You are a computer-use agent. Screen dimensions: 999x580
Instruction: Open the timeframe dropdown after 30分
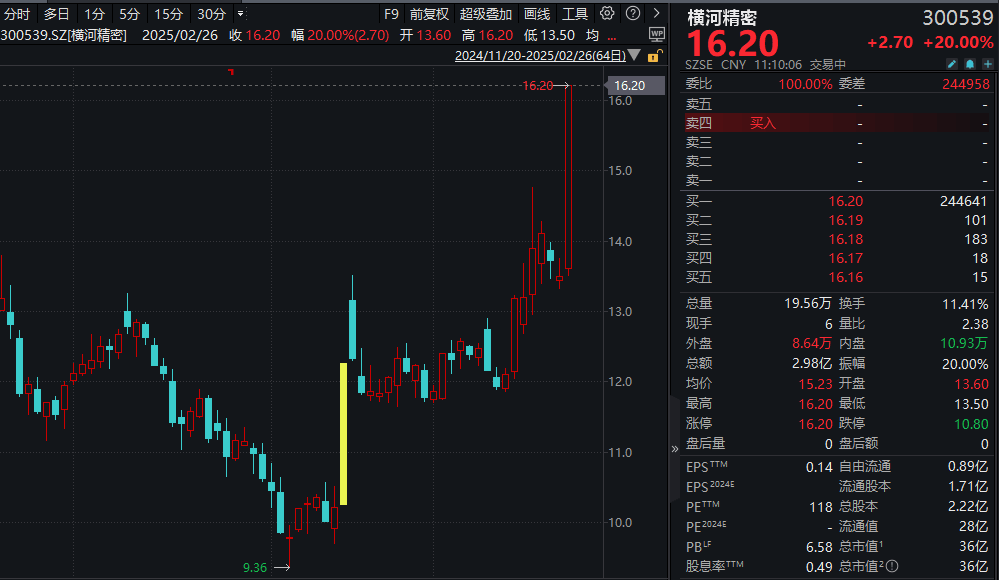click(x=240, y=13)
